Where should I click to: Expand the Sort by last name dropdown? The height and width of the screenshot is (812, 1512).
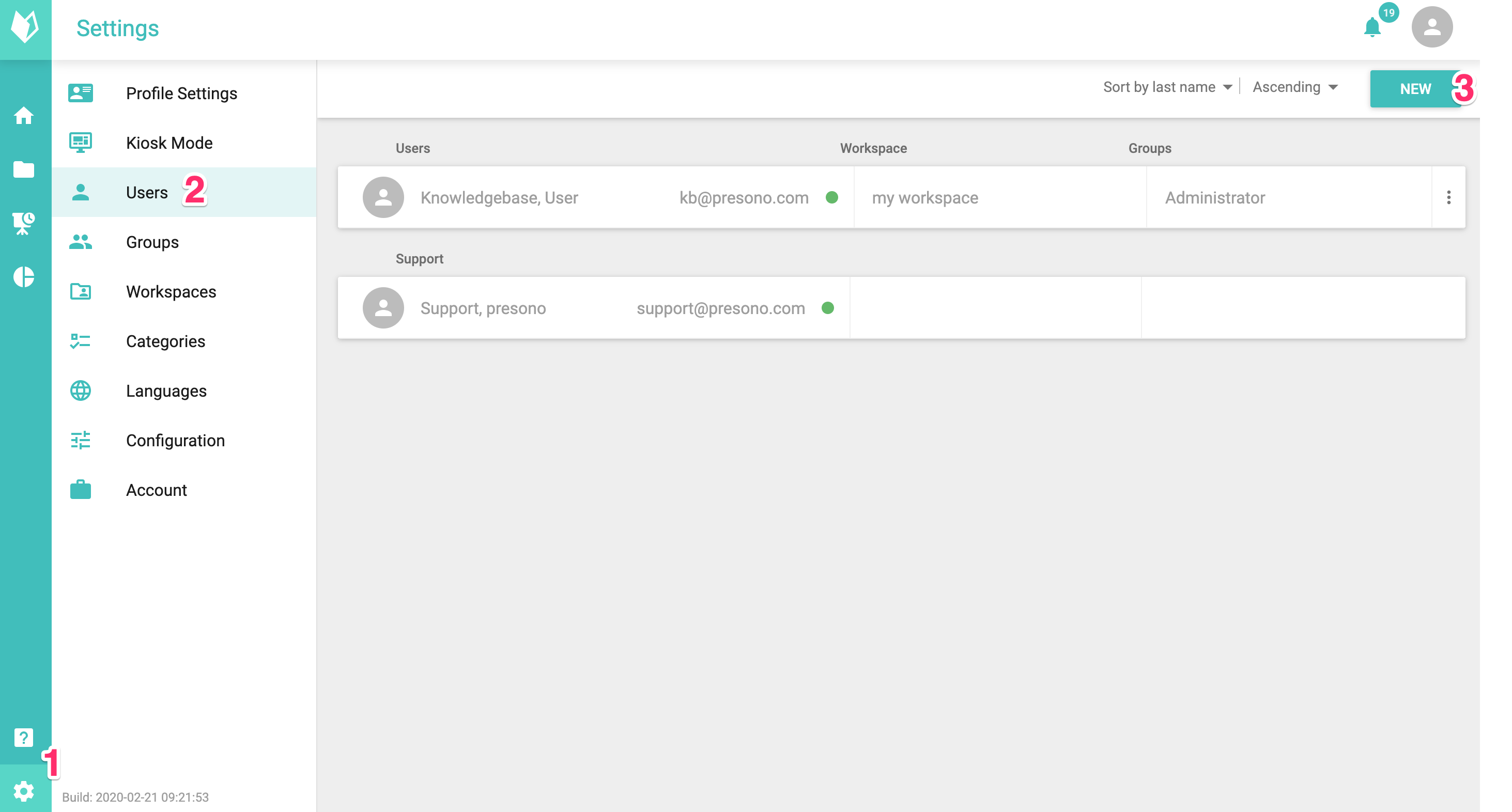point(1167,87)
